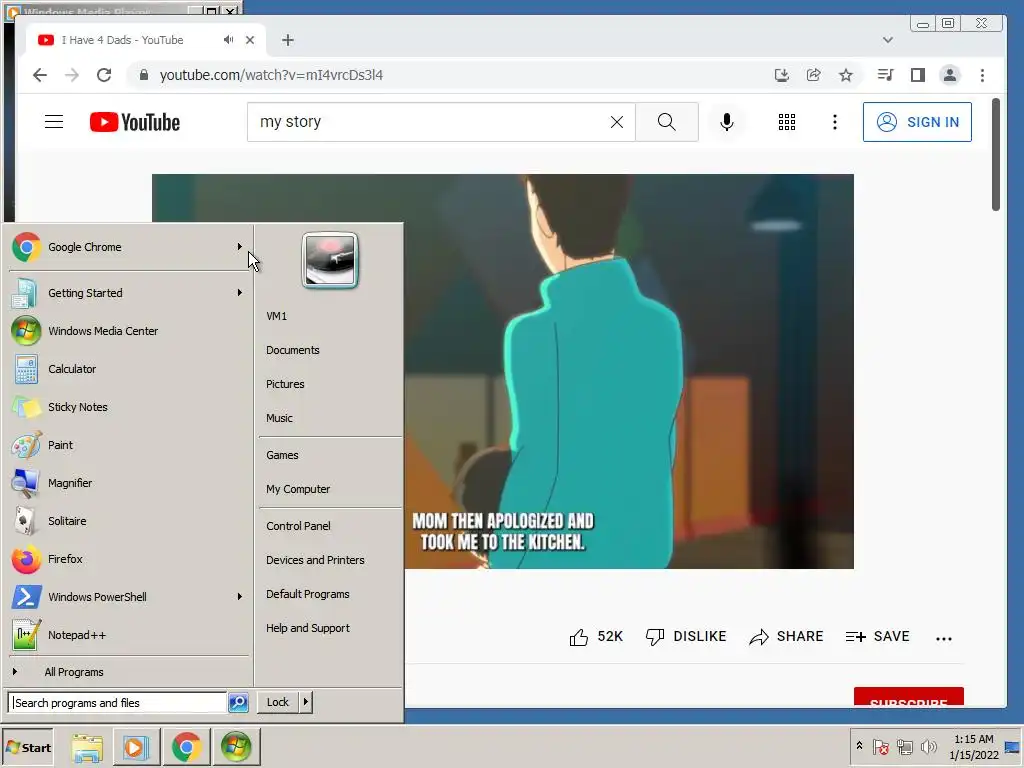Expand Getting Started submenu arrow
Viewport: 1024px width, 768px height.
click(x=240, y=293)
